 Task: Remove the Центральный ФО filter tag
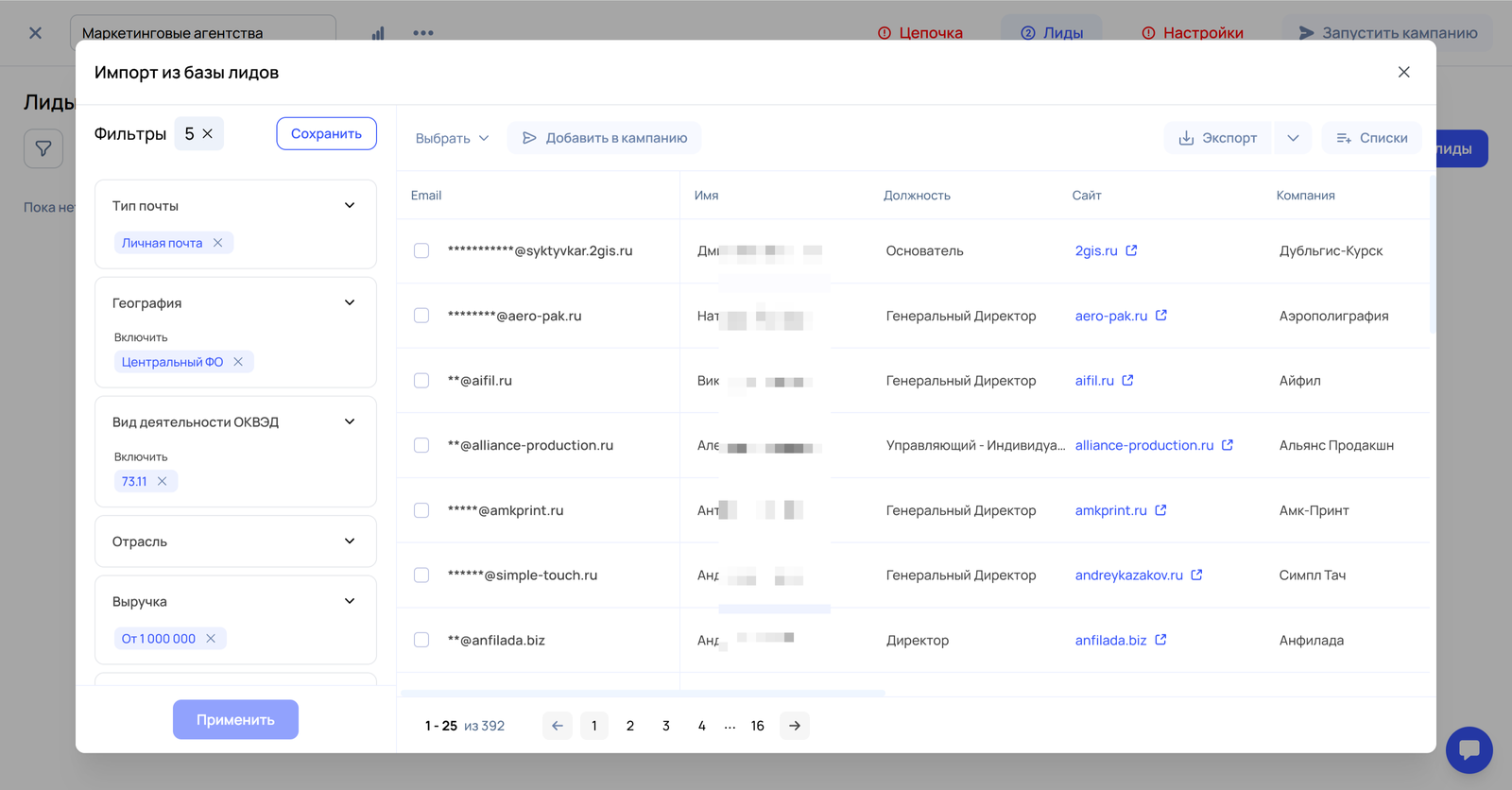click(x=238, y=362)
